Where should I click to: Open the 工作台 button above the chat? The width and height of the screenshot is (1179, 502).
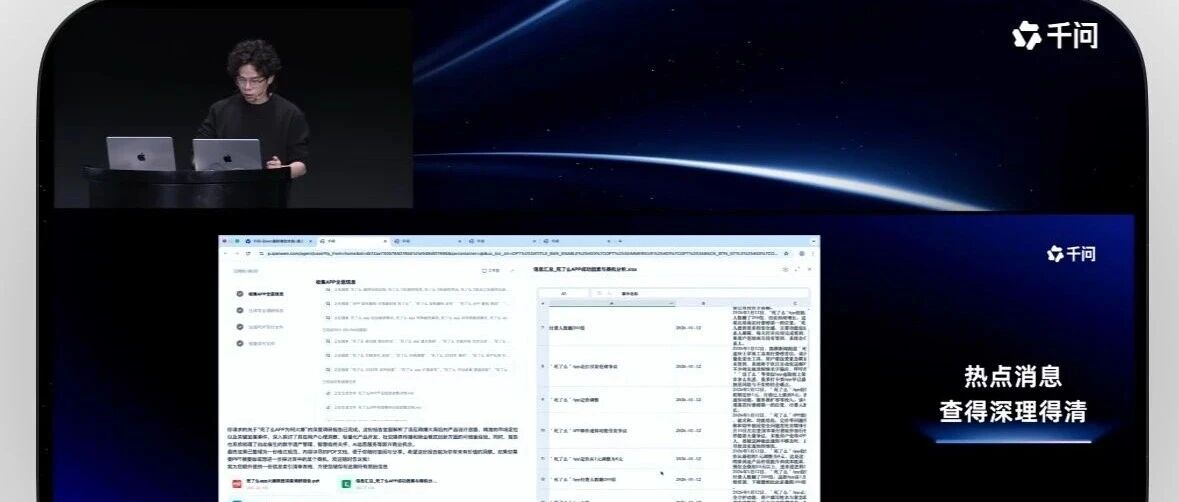491,271
